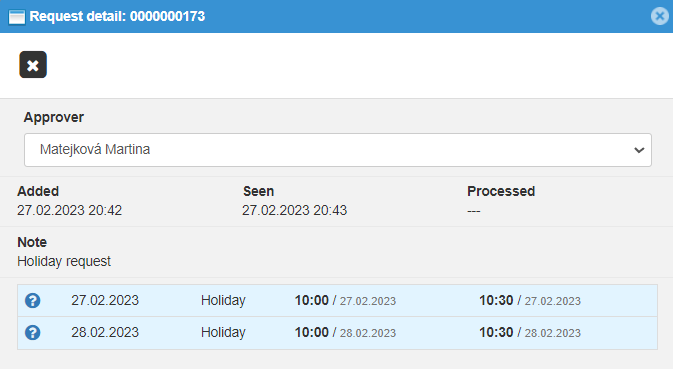The width and height of the screenshot is (673, 369).
Task: Click the Added date 27.02.2023 20:42
Action: [x=70, y=210]
